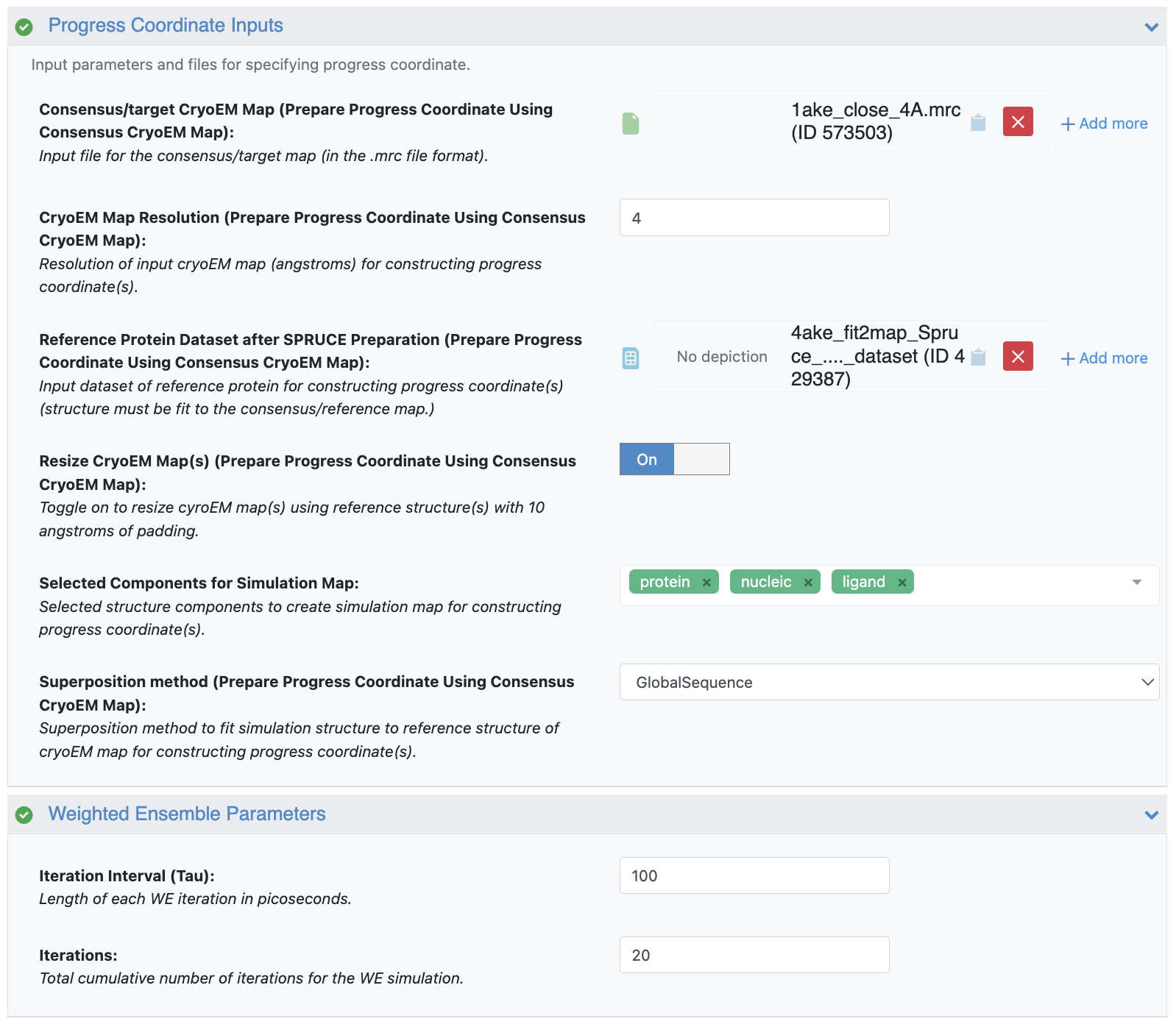Remove the 4ake_fit2map dataset with red X
This screenshot has height=1024, width=1176.
[x=1018, y=357]
